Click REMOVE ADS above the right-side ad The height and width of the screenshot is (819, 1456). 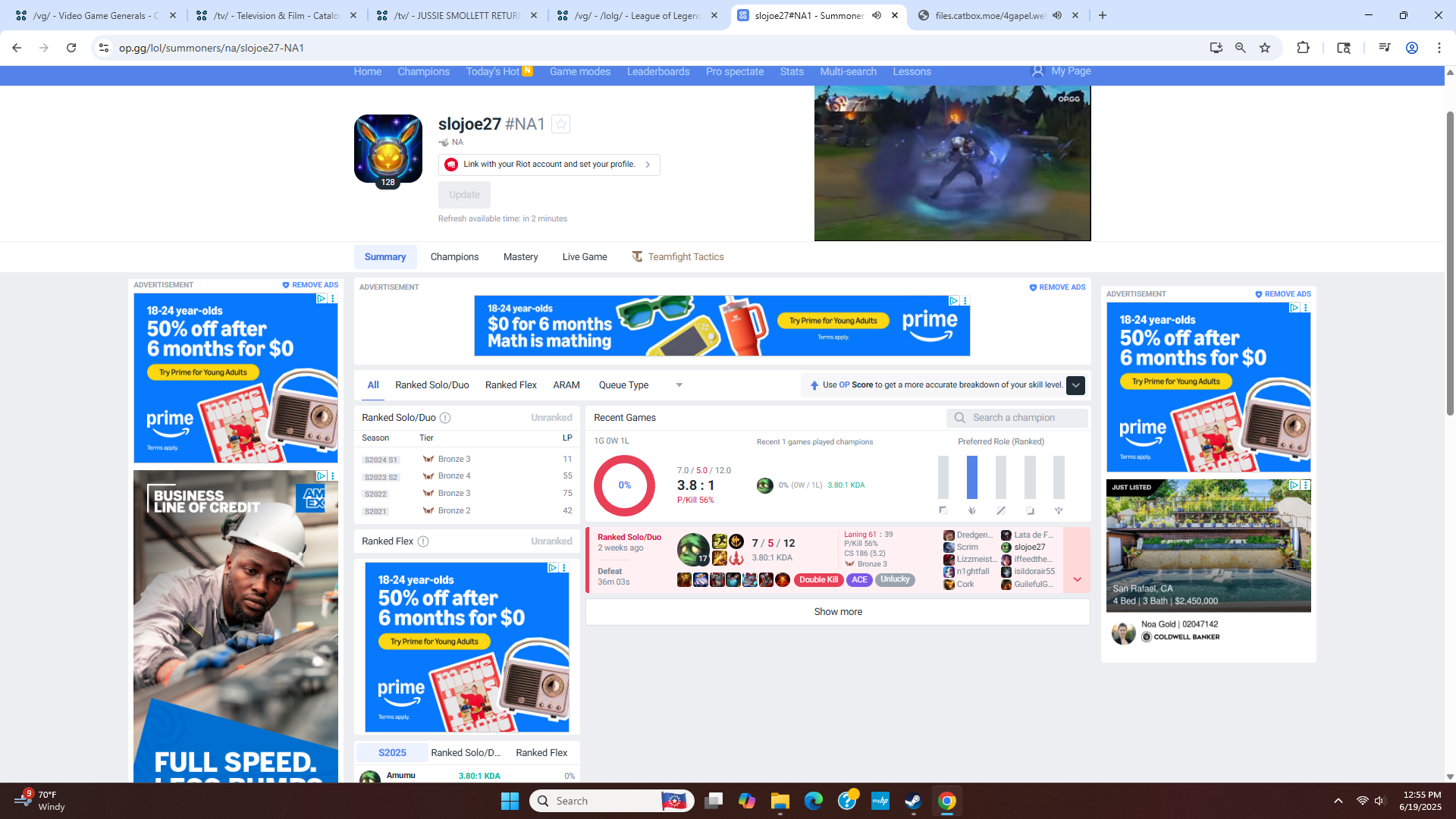(1282, 294)
